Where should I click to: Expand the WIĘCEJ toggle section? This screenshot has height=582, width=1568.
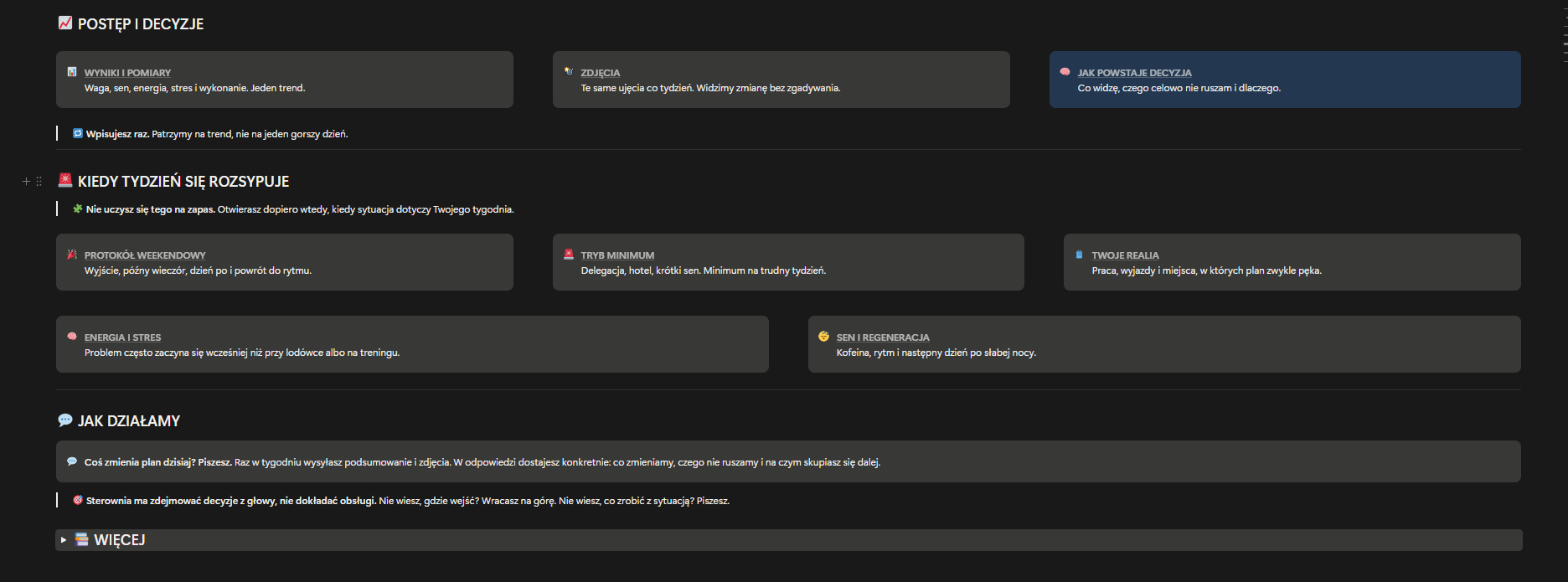tap(63, 540)
